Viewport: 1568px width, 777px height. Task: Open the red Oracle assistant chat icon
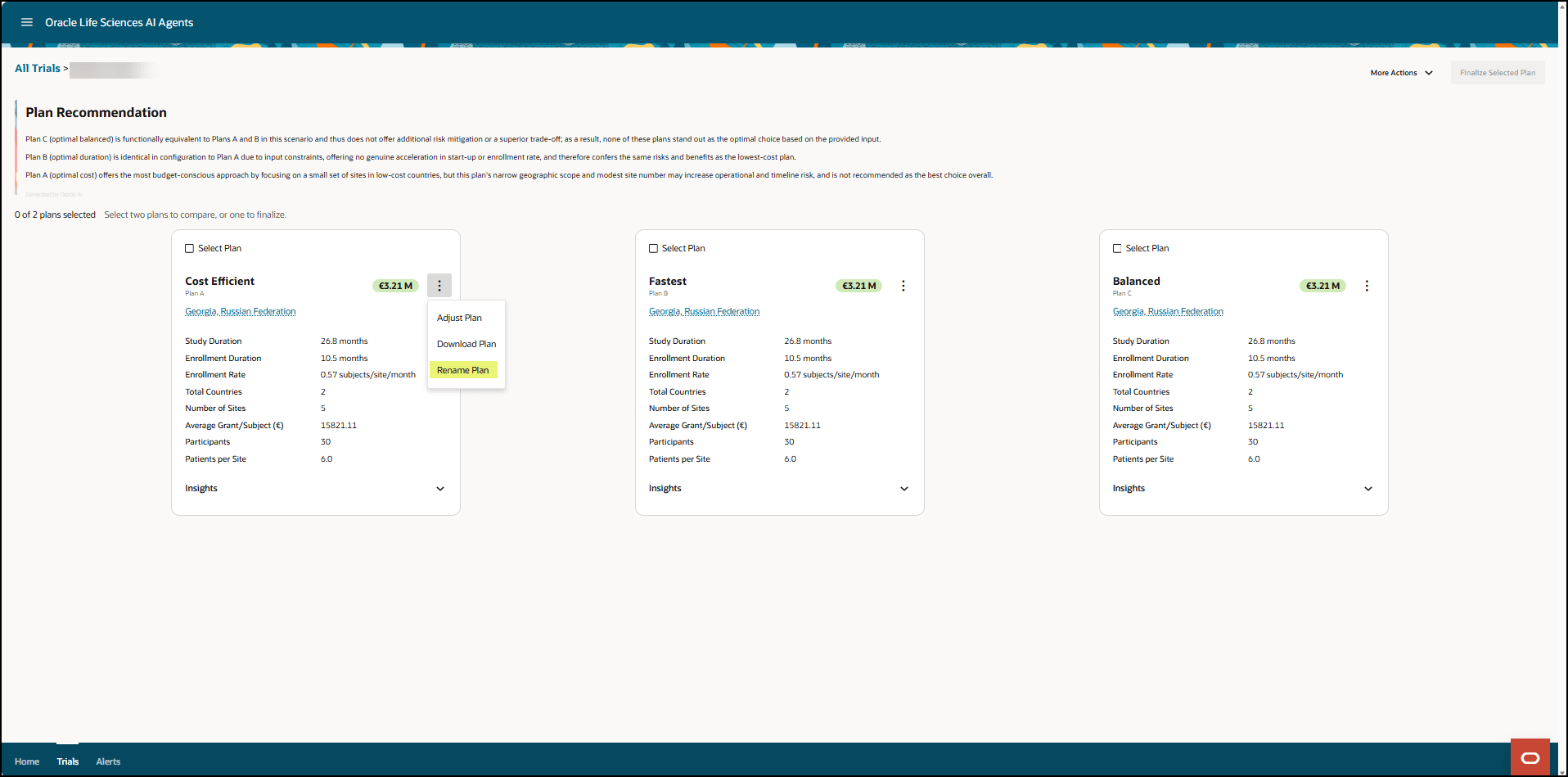(1530, 757)
